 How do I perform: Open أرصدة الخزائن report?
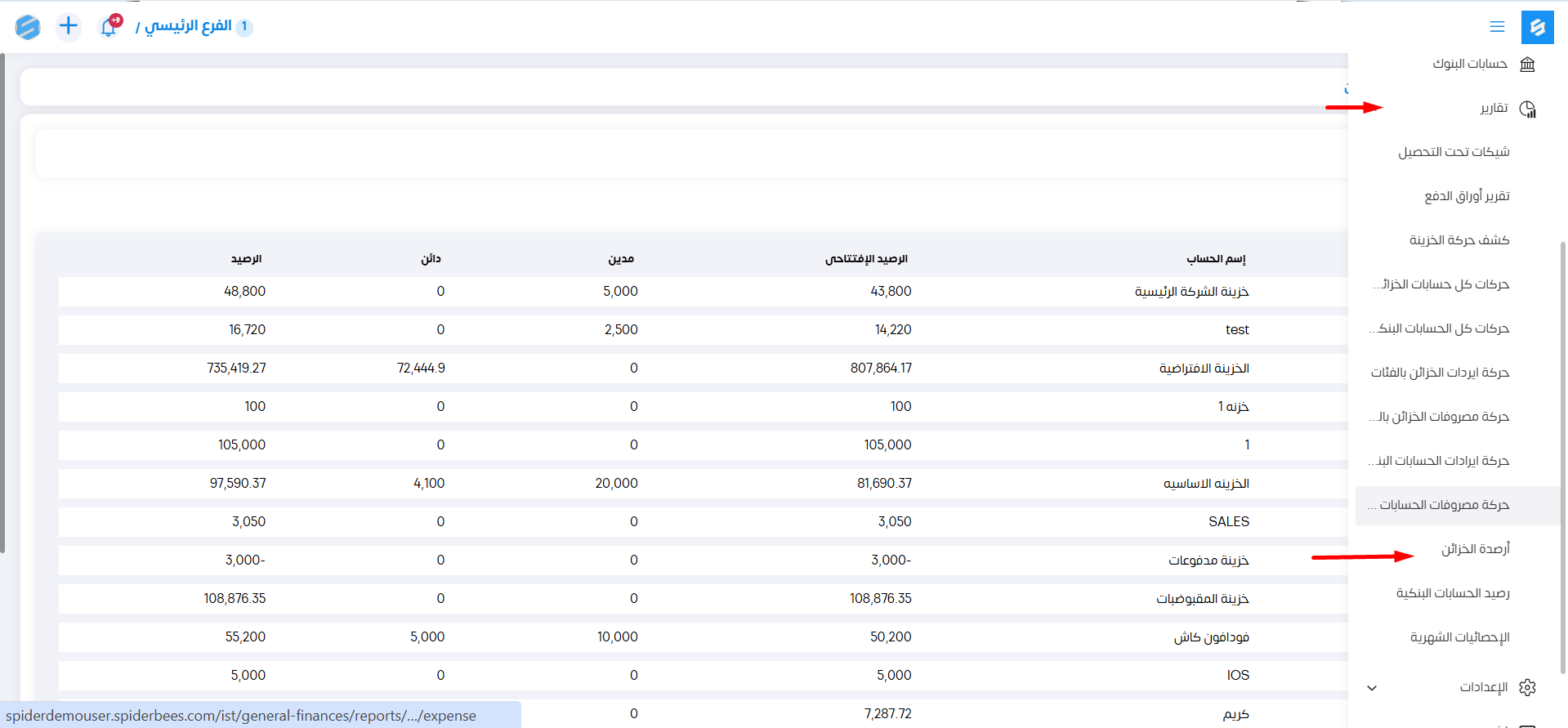point(1475,549)
